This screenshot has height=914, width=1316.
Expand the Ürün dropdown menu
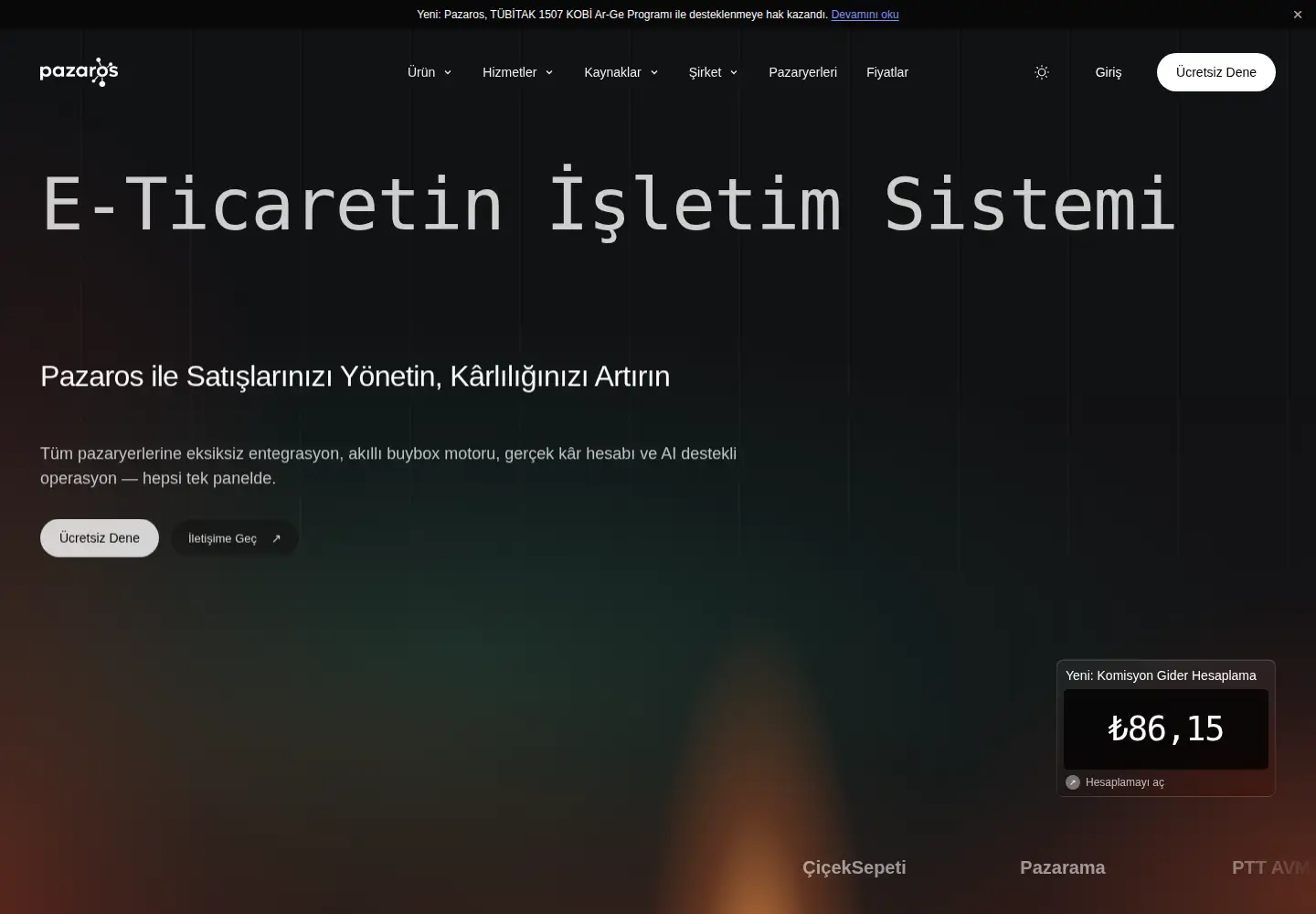[x=430, y=72]
